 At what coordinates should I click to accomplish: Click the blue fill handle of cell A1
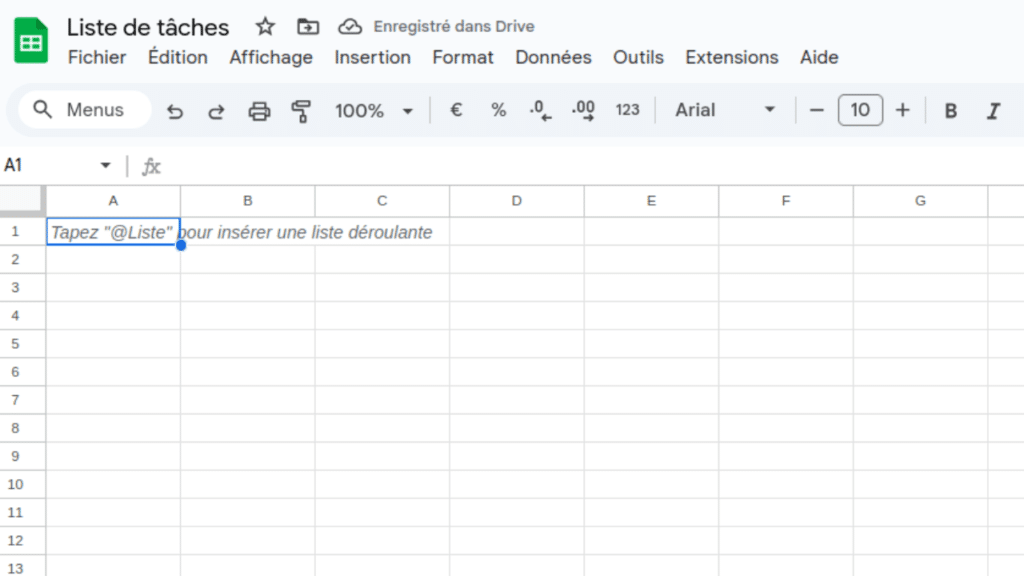(181, 246)
